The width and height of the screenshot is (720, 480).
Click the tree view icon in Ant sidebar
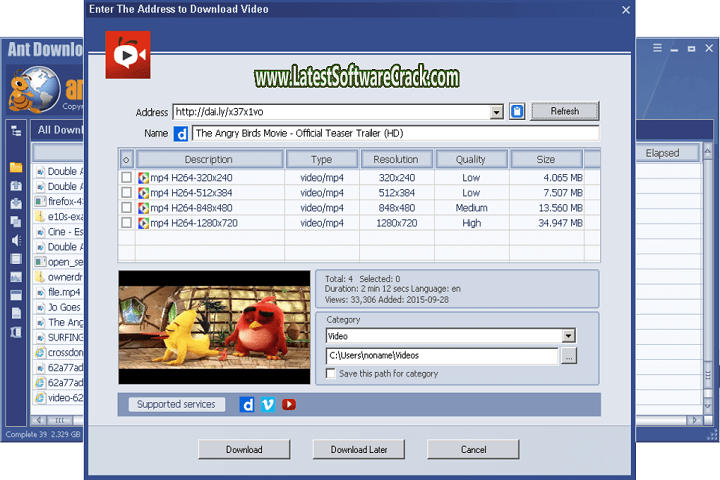16,131
